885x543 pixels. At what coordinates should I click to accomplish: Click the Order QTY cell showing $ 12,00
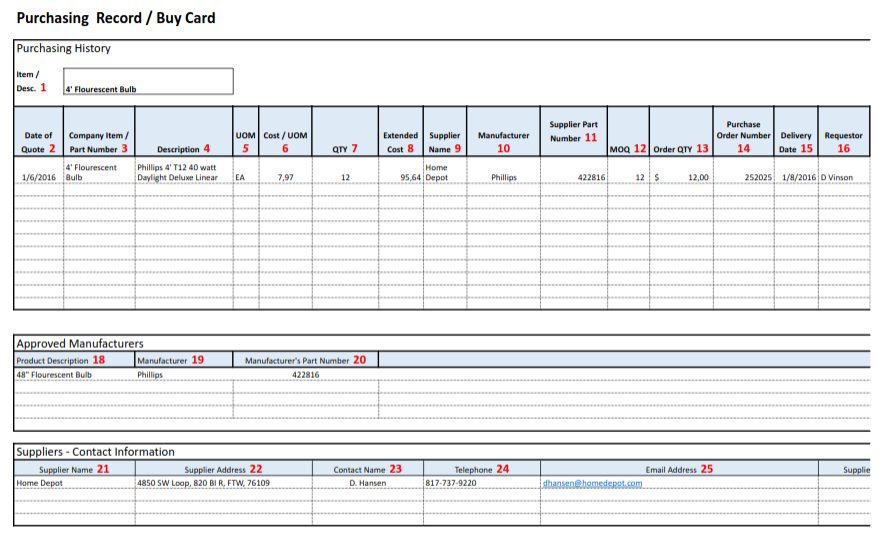(x=680, y=177)
